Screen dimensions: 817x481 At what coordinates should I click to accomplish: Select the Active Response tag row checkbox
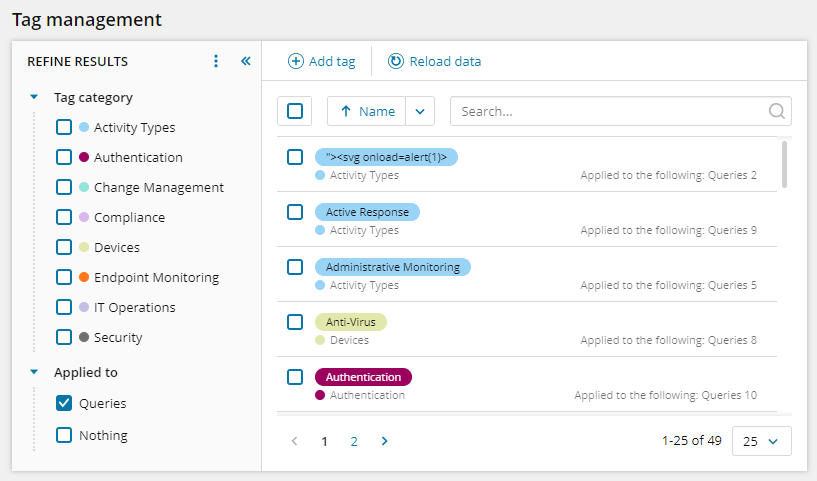(x=295, y=212)
